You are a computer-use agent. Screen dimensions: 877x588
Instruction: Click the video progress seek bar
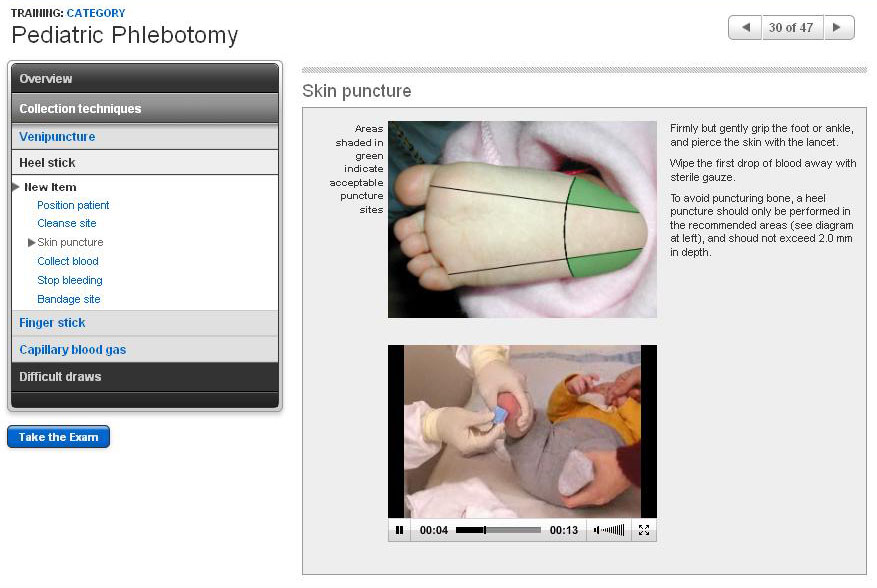click(x=498, y=530)
